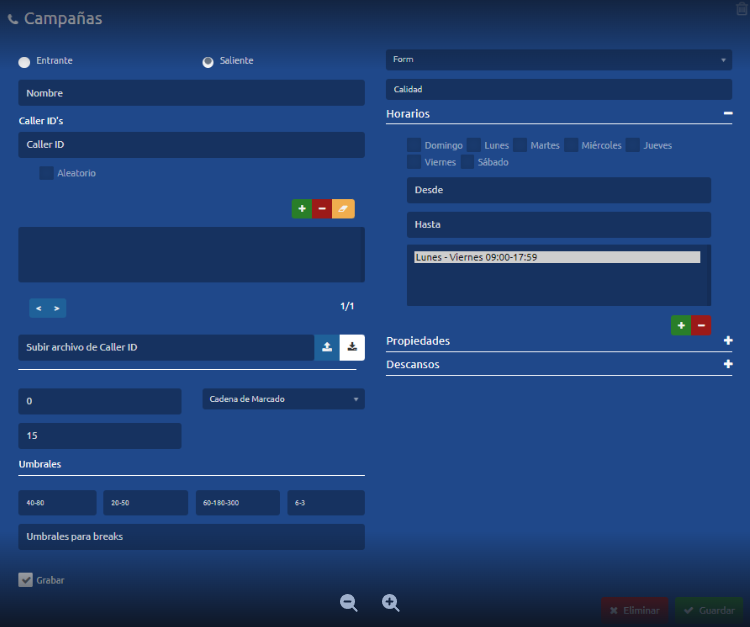Download the Caller ID file template

(x=352, y=347)
